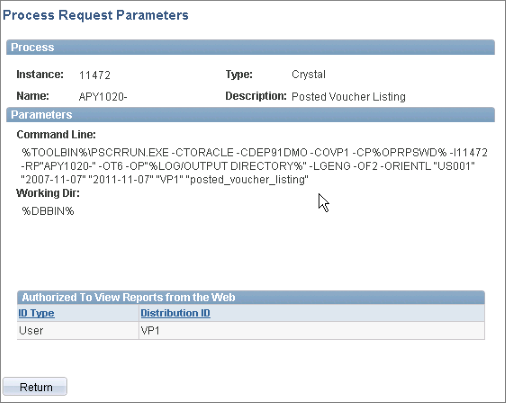Viewport: 506px width, 403px height.
Task: Click the Process section header bar
Action: [x=250, y=47]
